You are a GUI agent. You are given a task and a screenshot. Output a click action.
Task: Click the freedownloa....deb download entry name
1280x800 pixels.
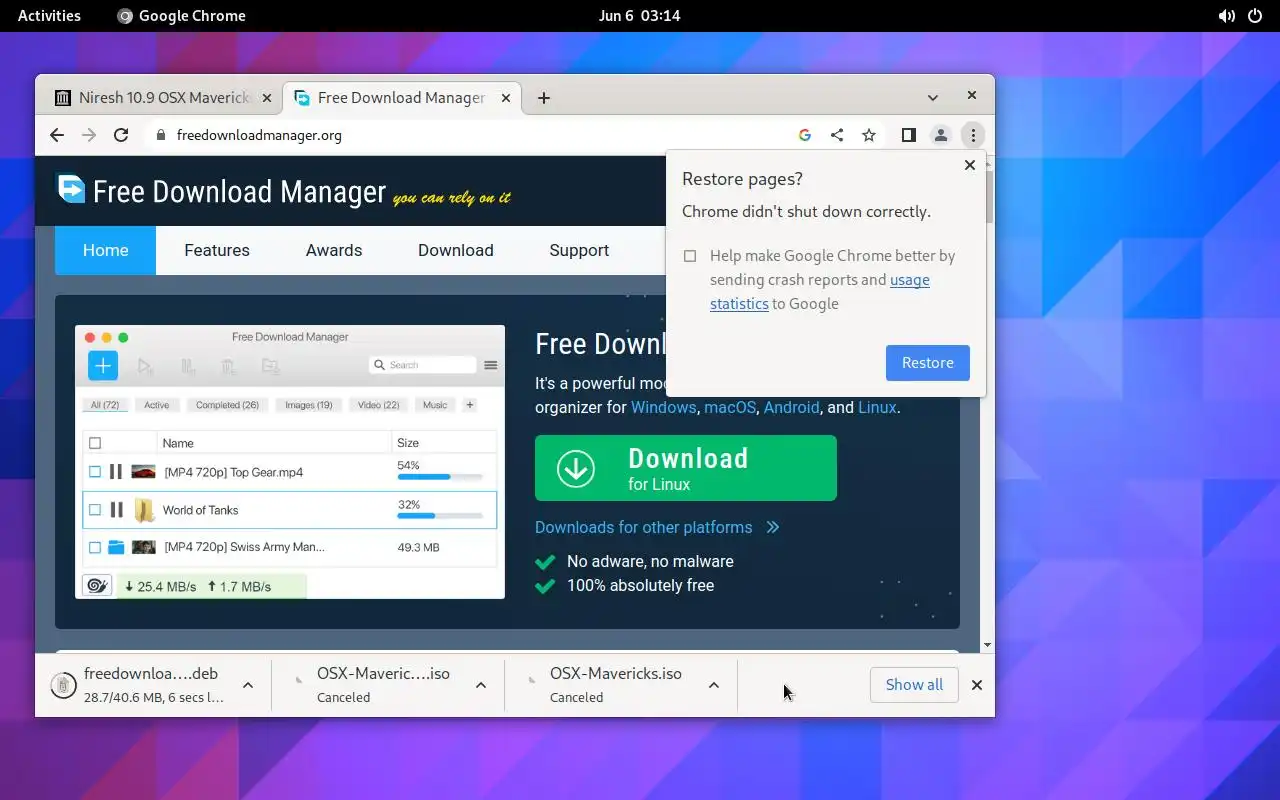(151, 674)
